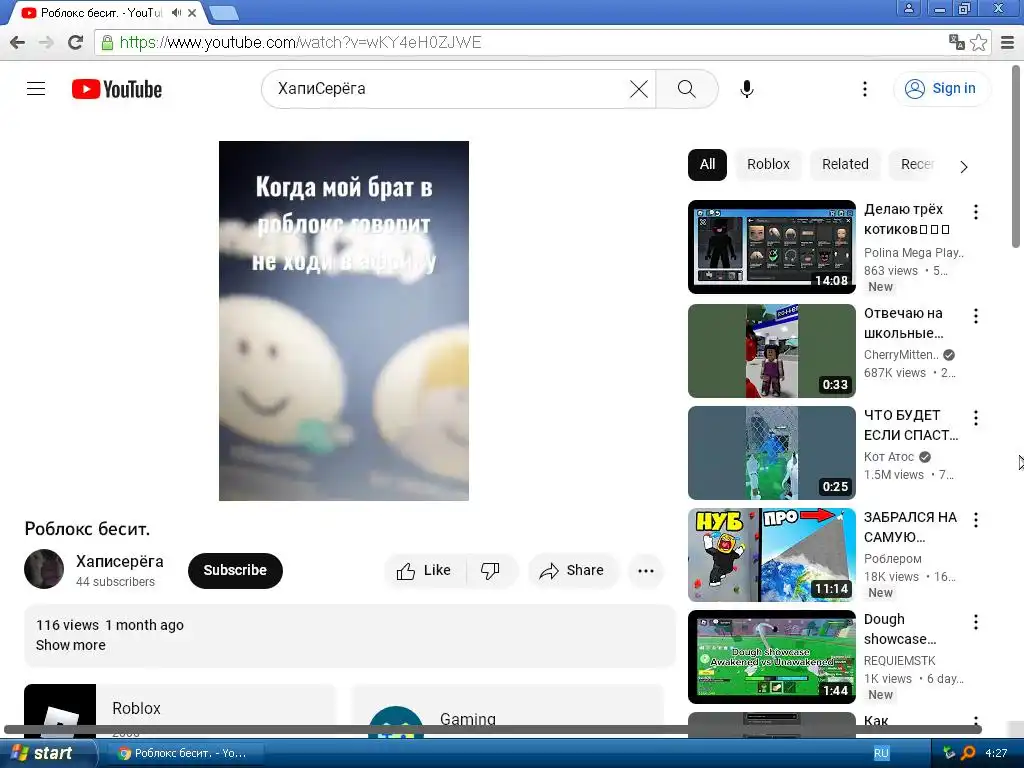Open Chrome profile user icon
This screenshot has width=1024, height=768.
[x=908, y=8]
